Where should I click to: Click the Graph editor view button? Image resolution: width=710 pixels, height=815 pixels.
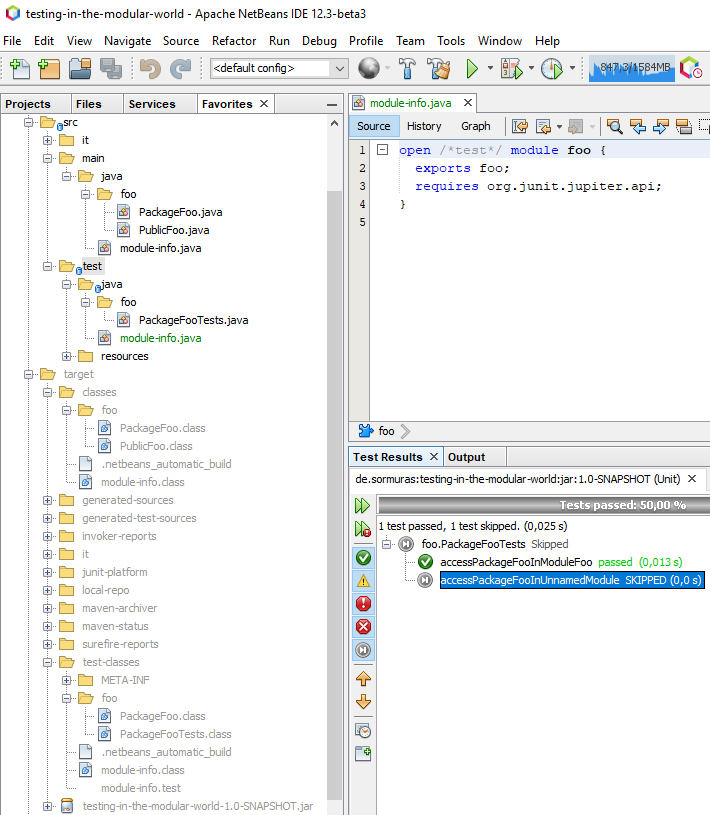coord(475,126)
